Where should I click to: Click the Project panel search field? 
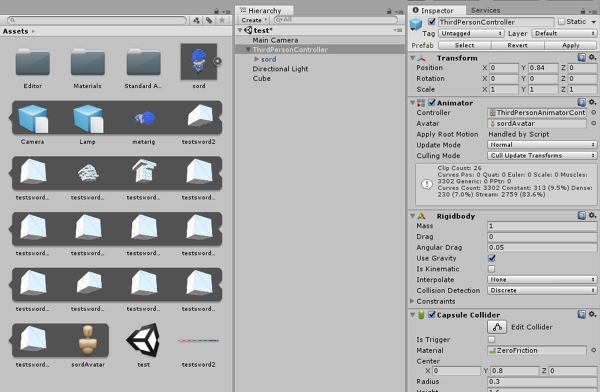pyautogui.click(x=97, y=20)
